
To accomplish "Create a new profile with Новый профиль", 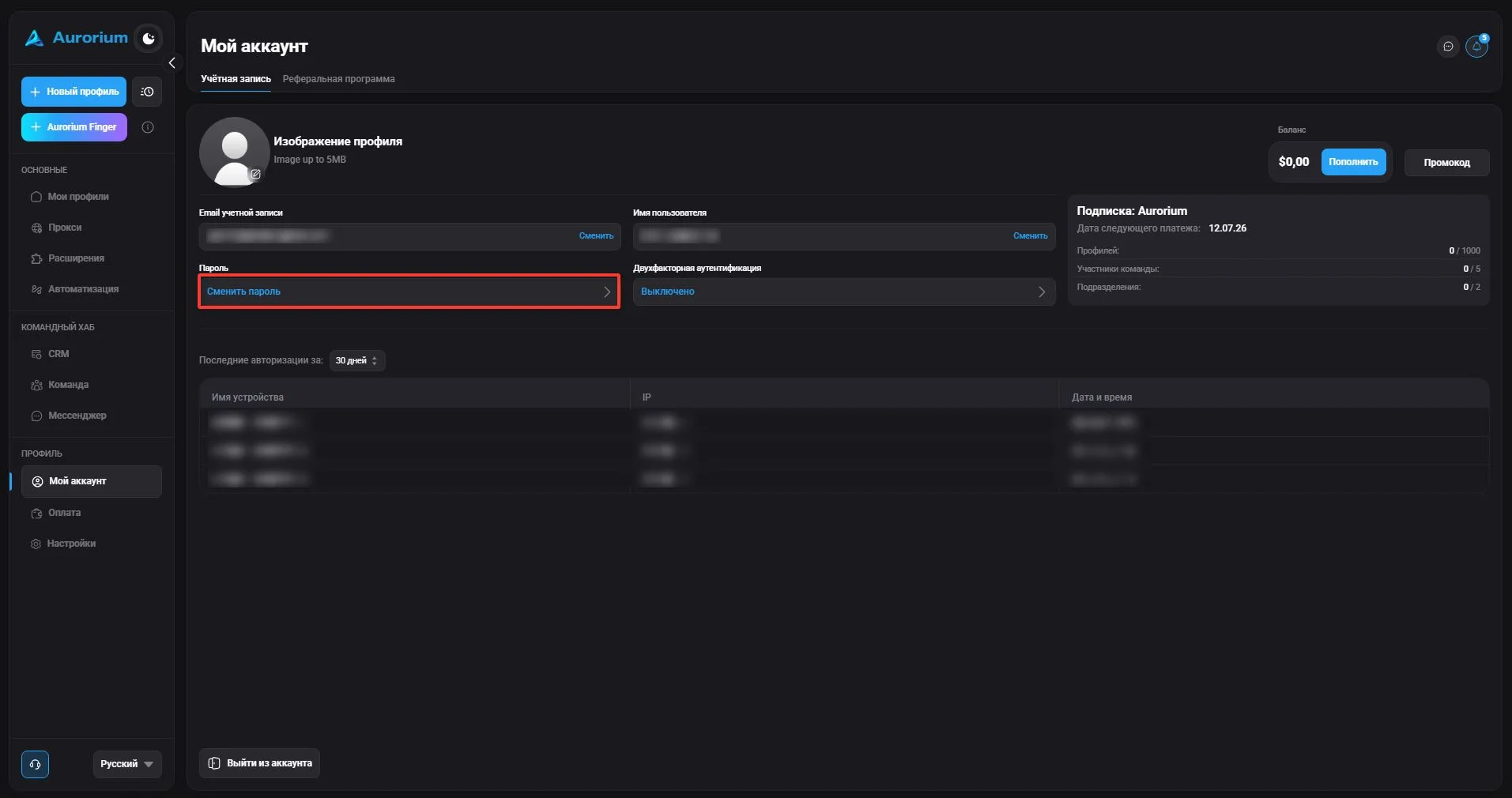I will [74, 92].
